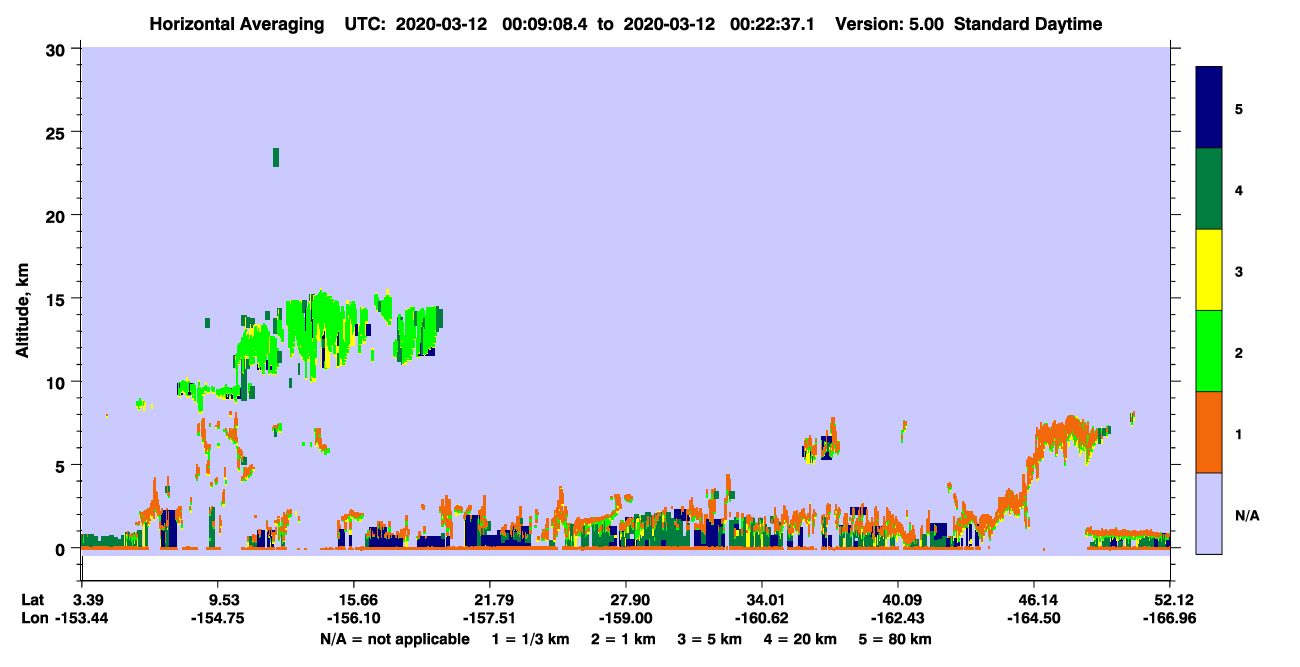Click longitude value -156.10

coord(356,619)
